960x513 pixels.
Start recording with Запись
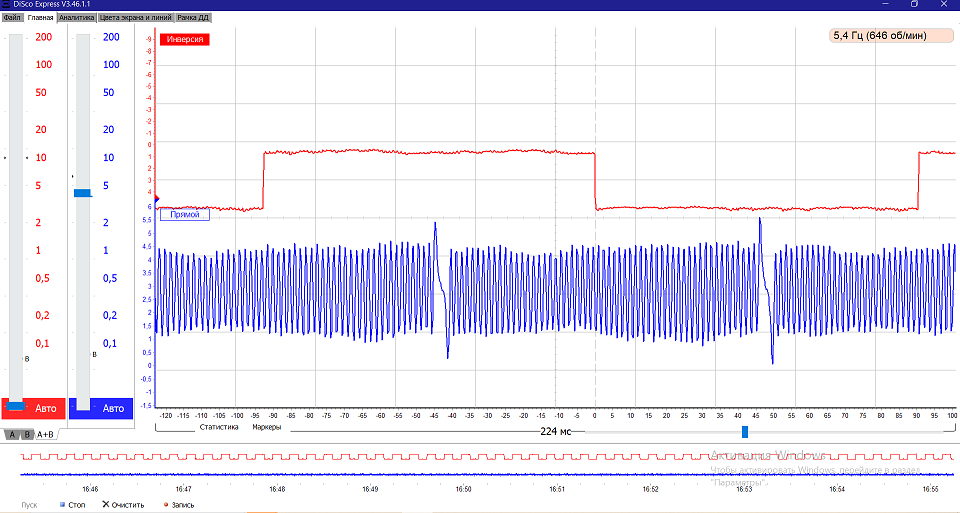tap(179, 505)
